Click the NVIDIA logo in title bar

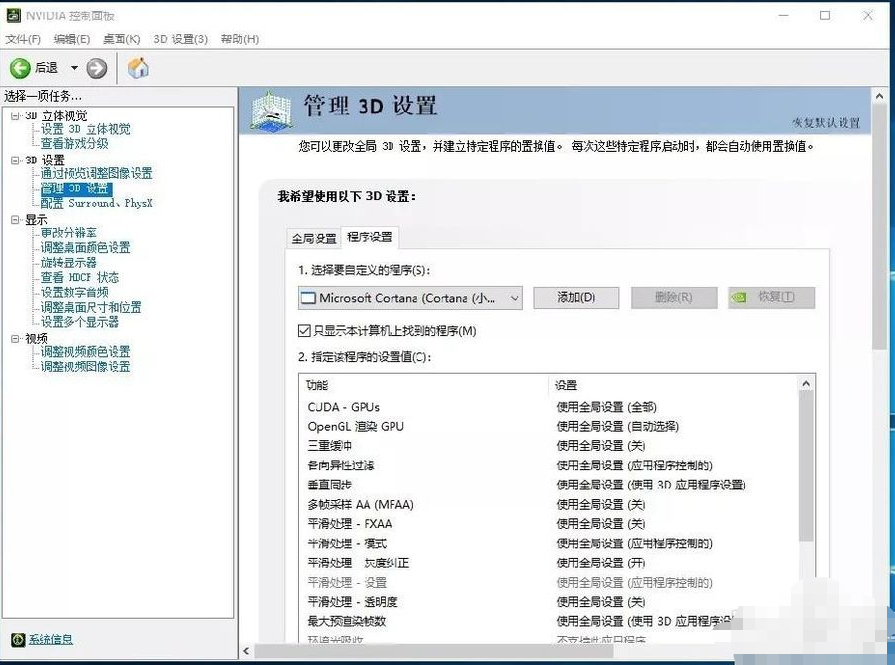click(10, 15)
